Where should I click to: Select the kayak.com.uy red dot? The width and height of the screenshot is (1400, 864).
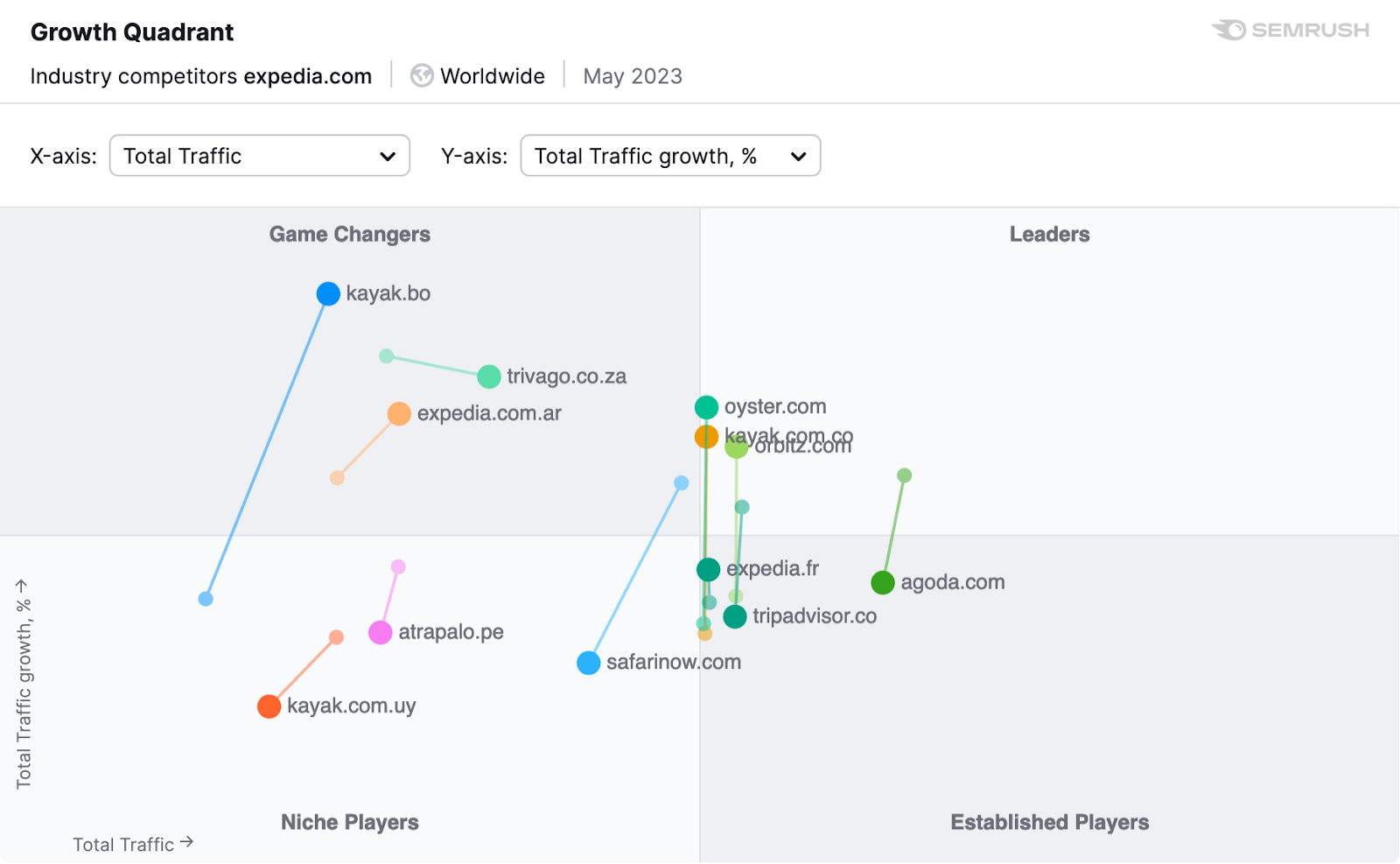click(x=269, y=706)
